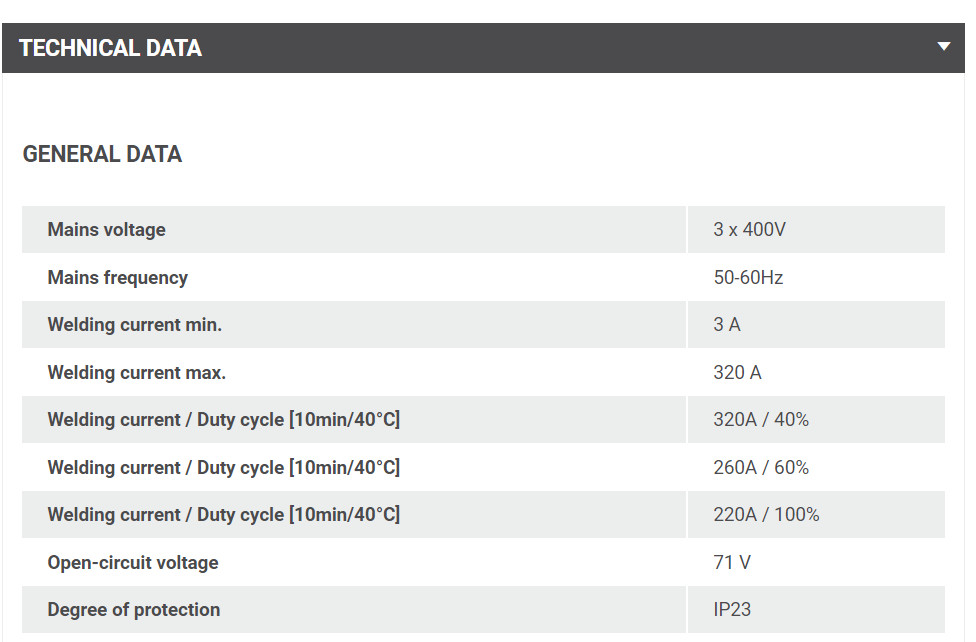Click the duty cycle label beside 220A / 100%
Screen dimensions: 976x642
click(x=224, y=515)
